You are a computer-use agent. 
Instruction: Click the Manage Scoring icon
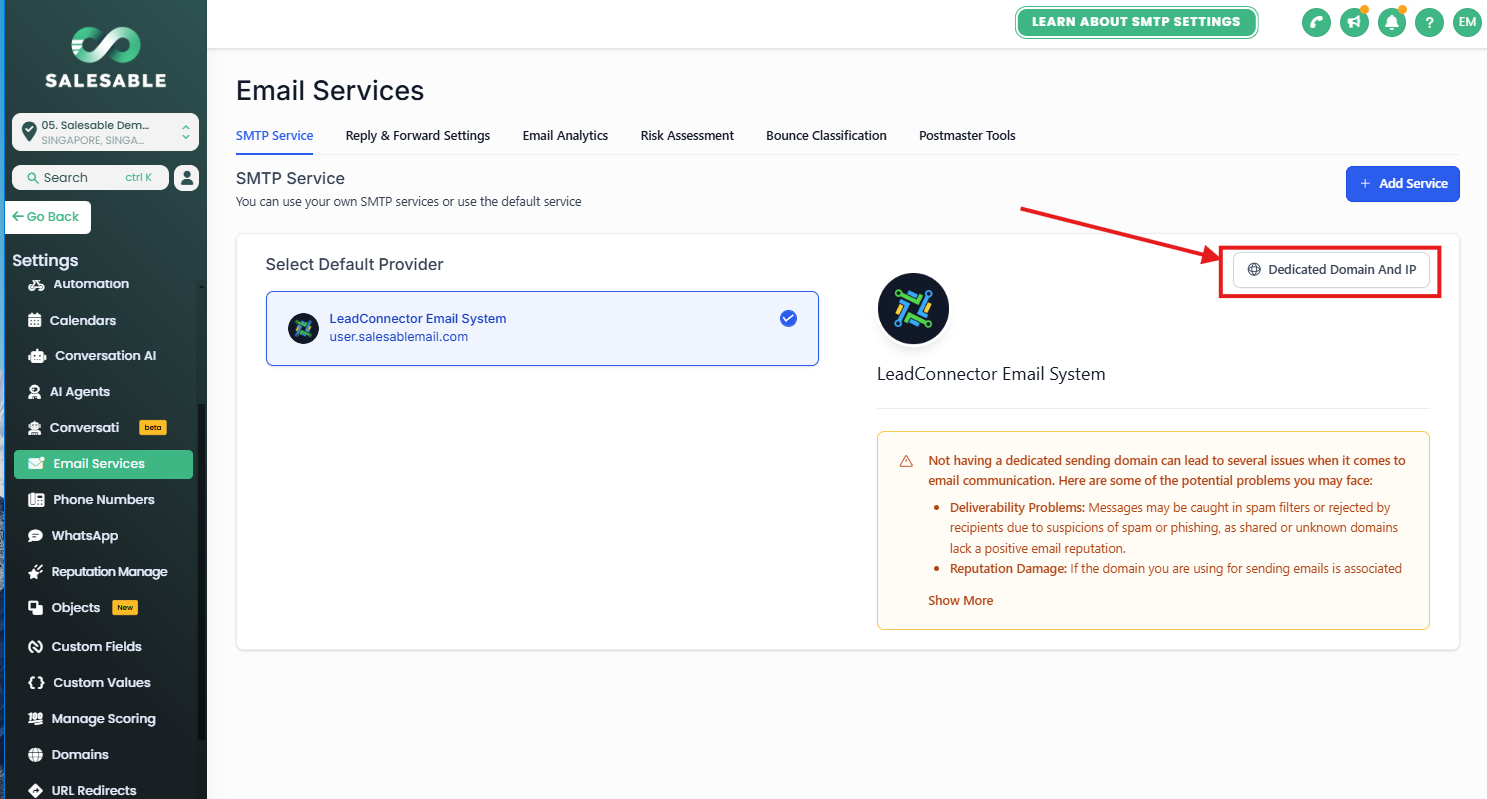[36, 719]
